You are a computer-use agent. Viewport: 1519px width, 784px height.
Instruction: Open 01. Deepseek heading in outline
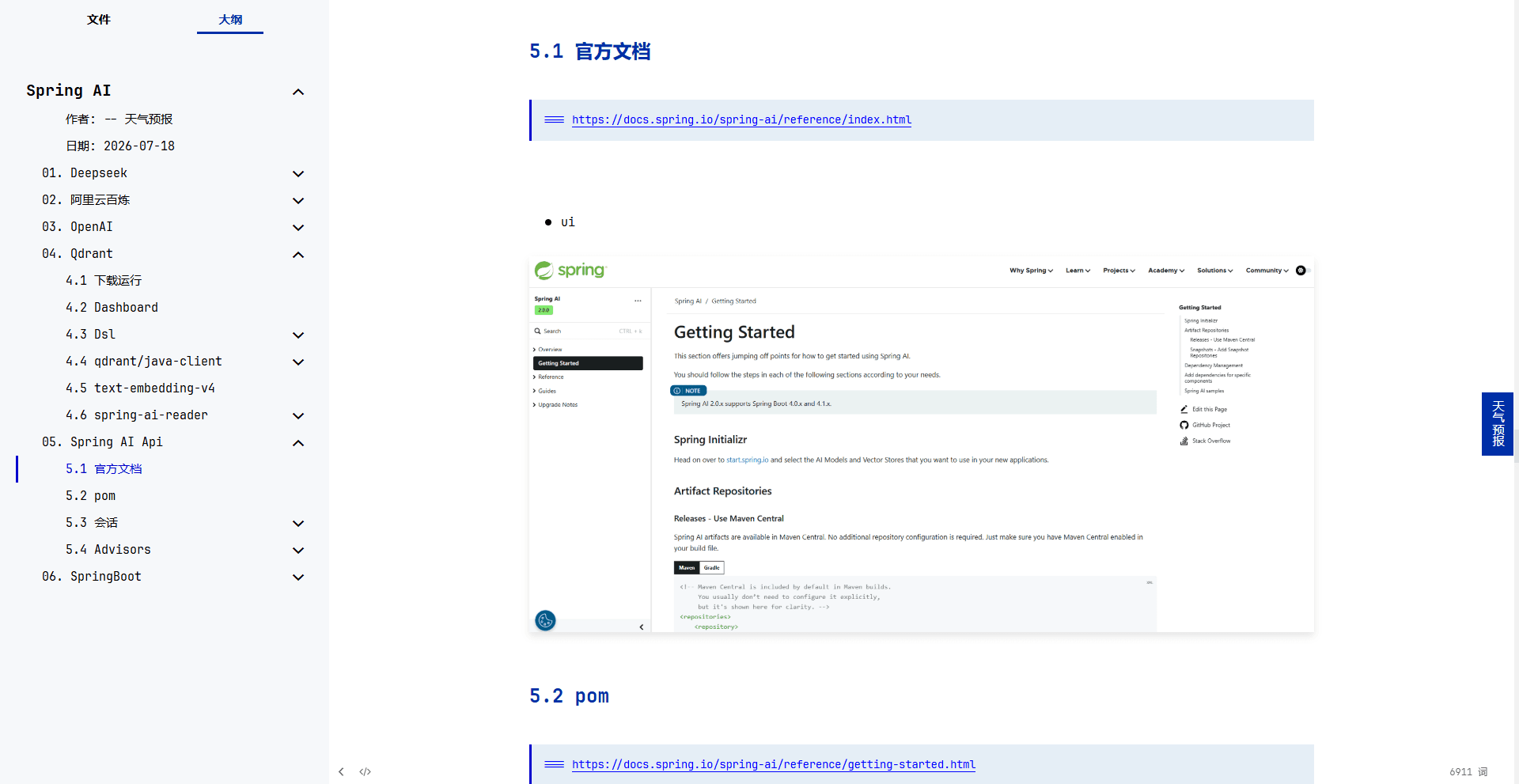tap(85, 173)
